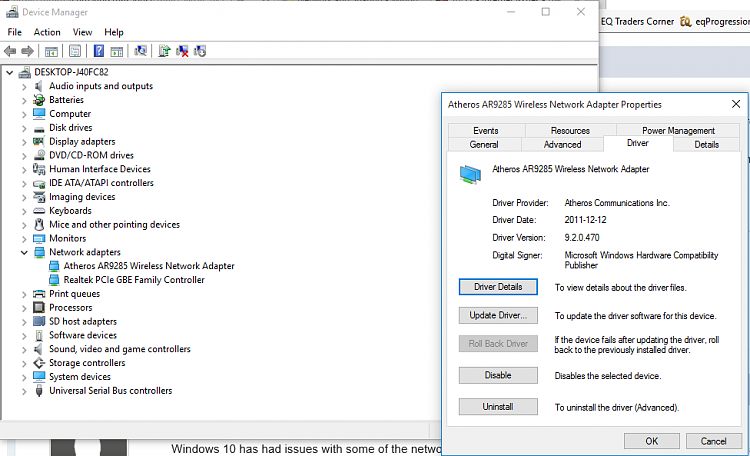
Task: Click the DVD/CD-ROM drives disc icon
Action: pos(39,156)
